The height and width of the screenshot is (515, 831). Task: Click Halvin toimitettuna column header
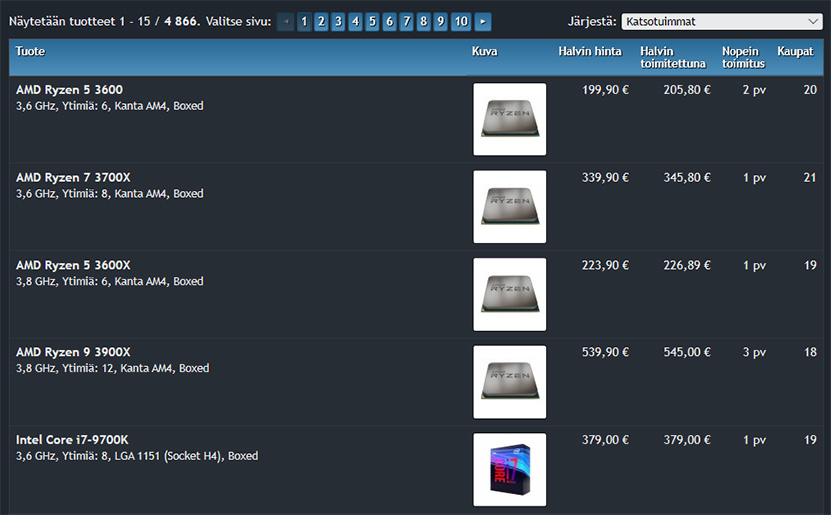pyautogui.click(x=673, y=58)
